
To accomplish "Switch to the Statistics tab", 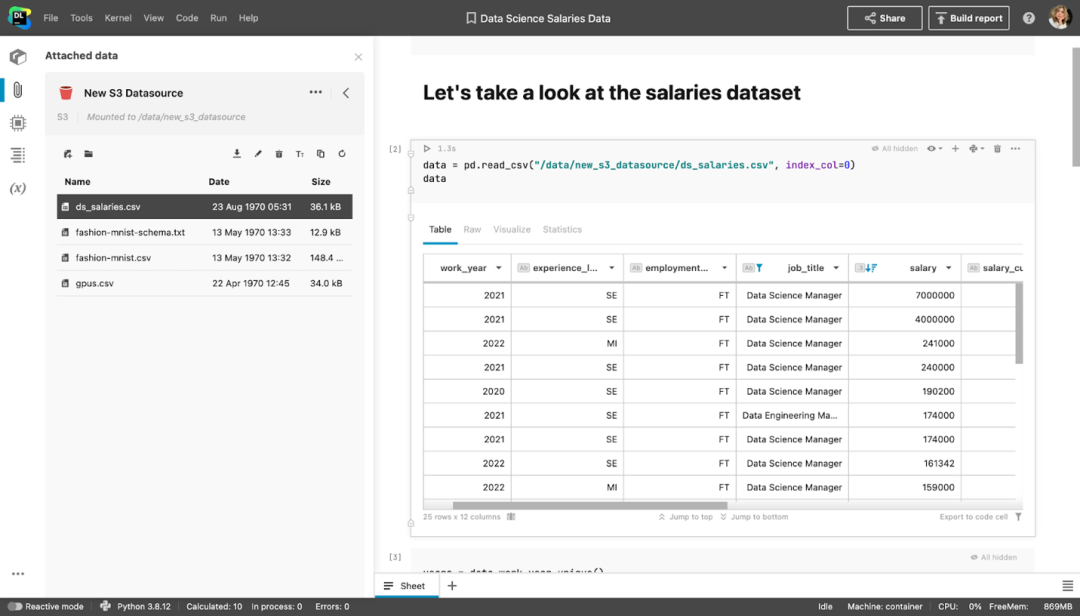I will [562, 229].
